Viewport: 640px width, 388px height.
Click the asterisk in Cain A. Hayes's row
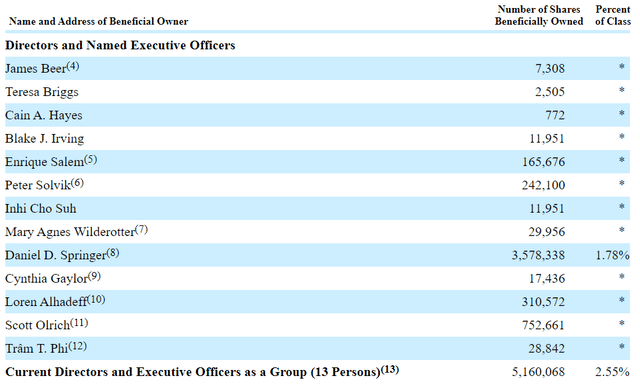coord(622,113)
